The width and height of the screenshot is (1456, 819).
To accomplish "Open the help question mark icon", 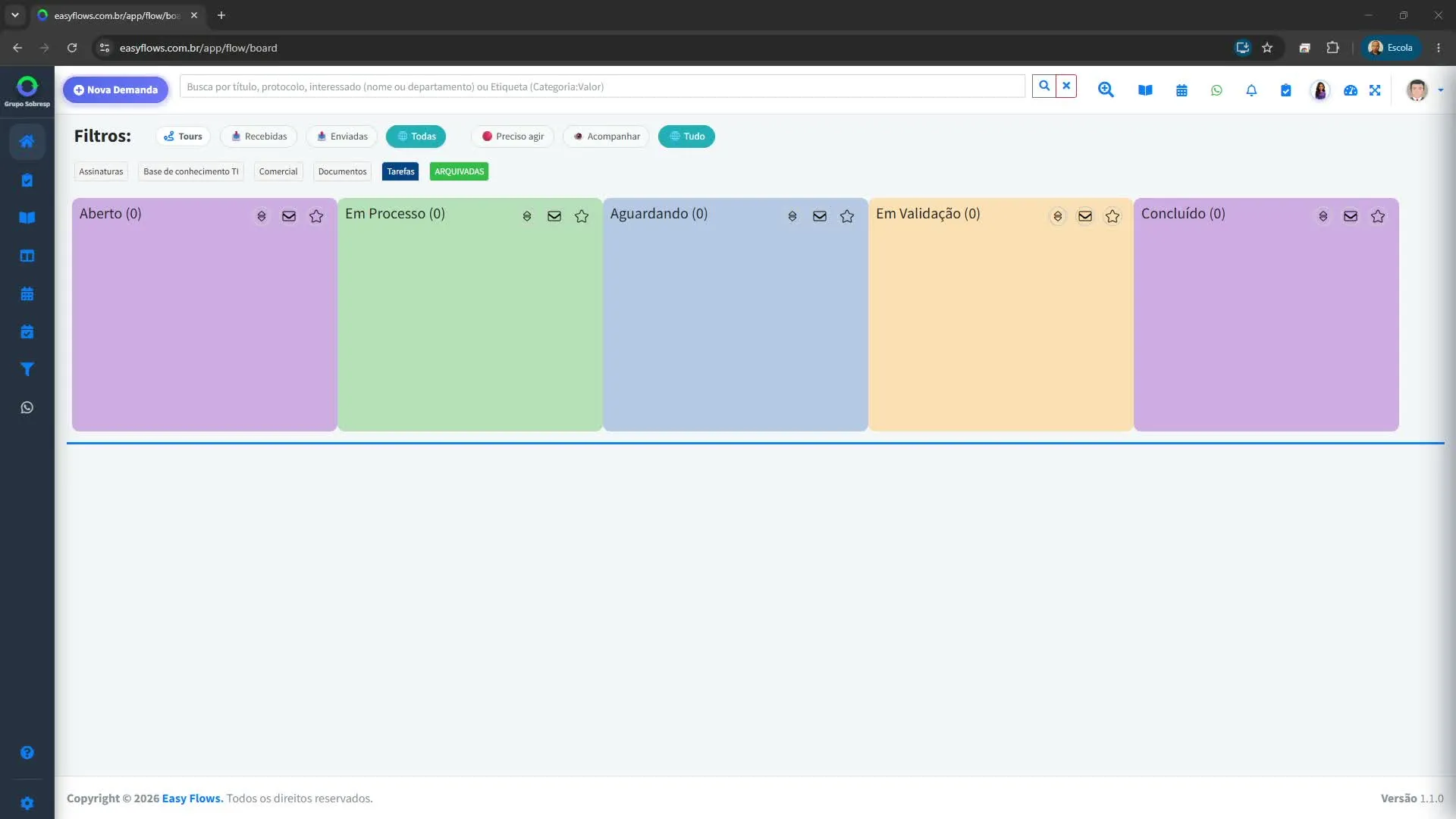I will pos(27,752).
